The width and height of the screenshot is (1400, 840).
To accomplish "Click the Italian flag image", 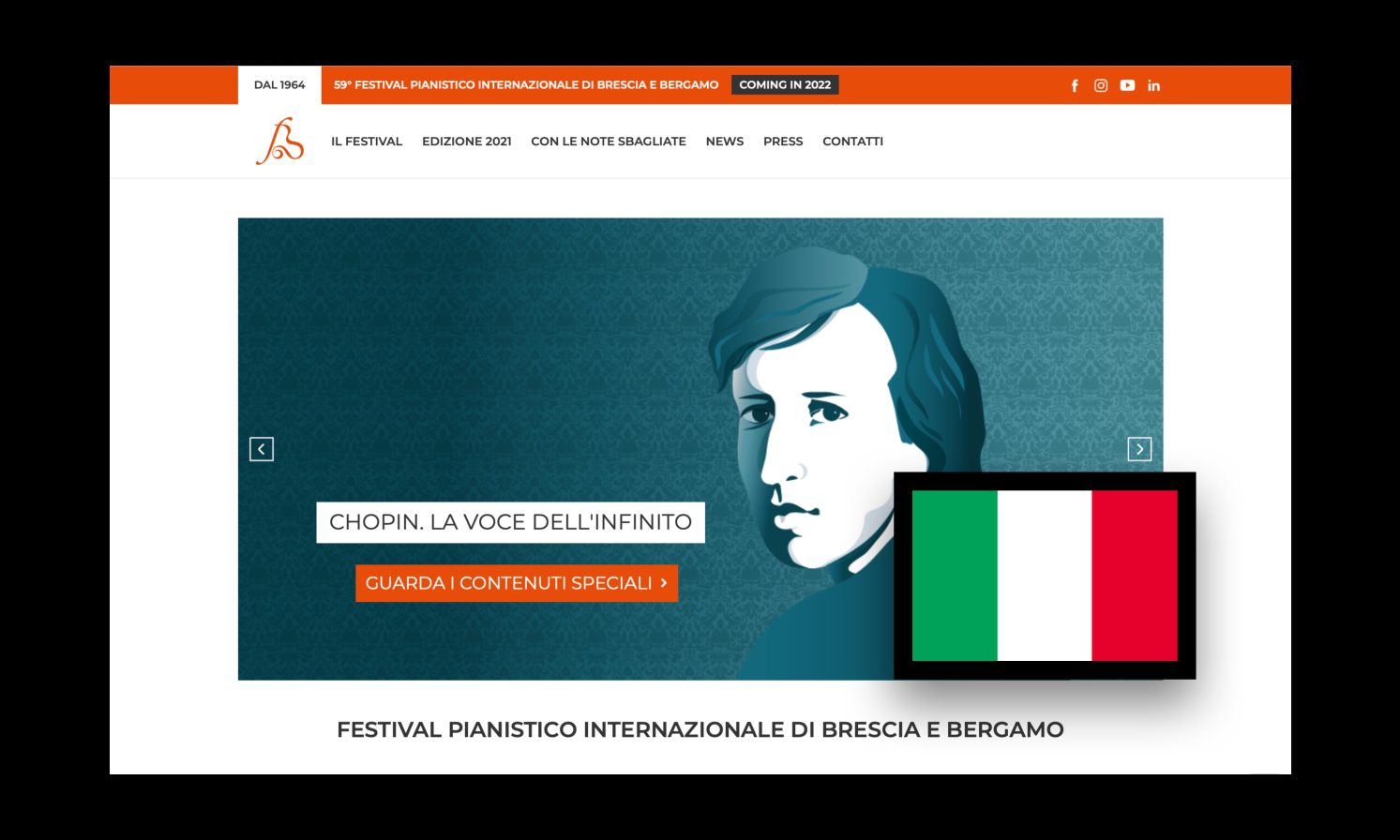I will click(x=1045, y=576).
